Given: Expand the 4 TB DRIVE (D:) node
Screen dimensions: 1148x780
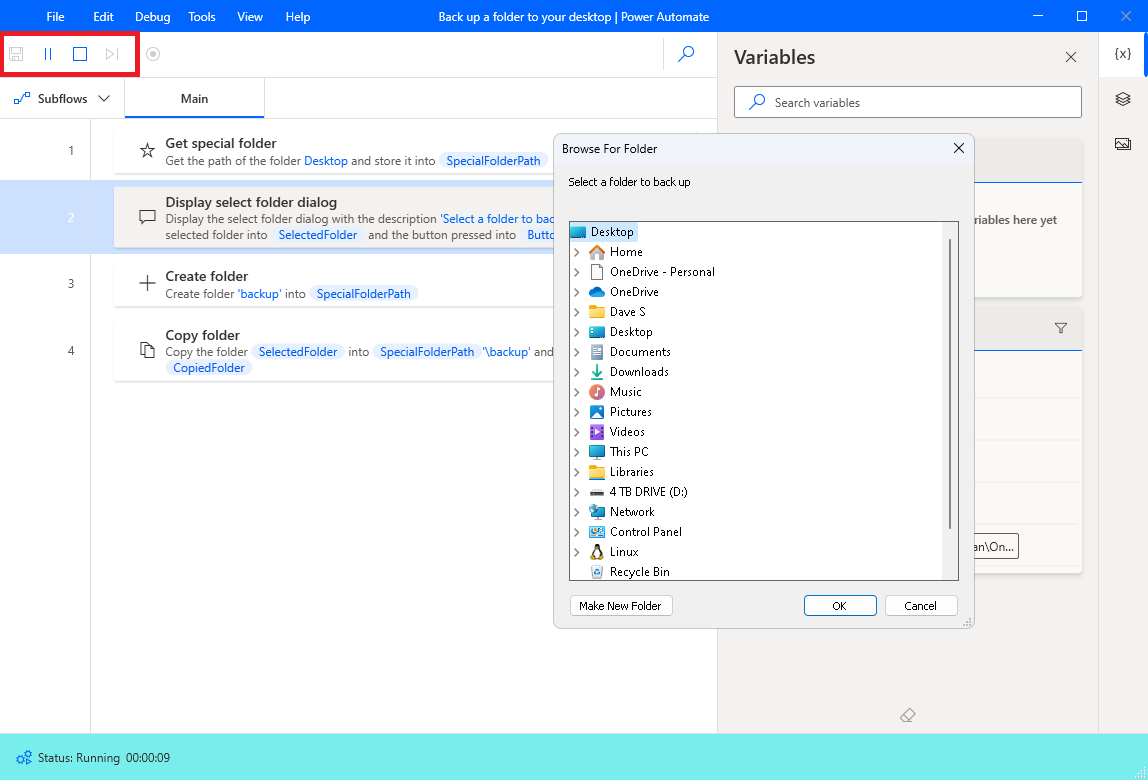Looking at the screenshot, I should tap(577, 492).
